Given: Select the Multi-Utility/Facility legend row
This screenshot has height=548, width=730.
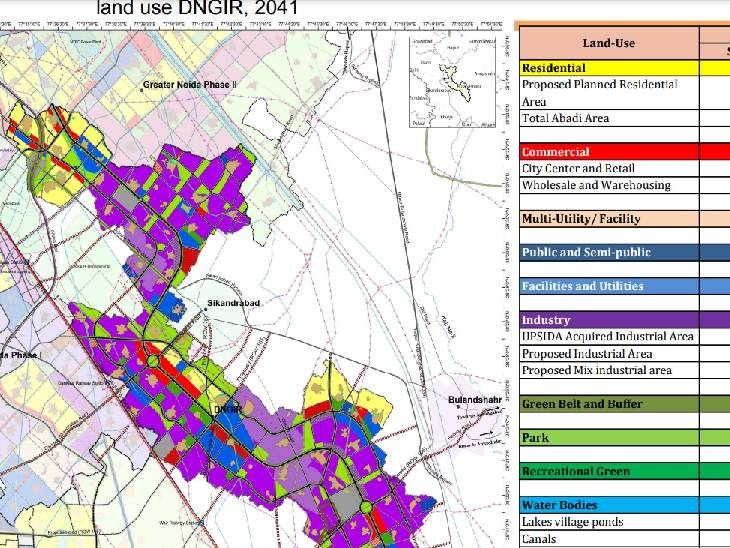Looking at the screenshot, I should coord(608,219).
